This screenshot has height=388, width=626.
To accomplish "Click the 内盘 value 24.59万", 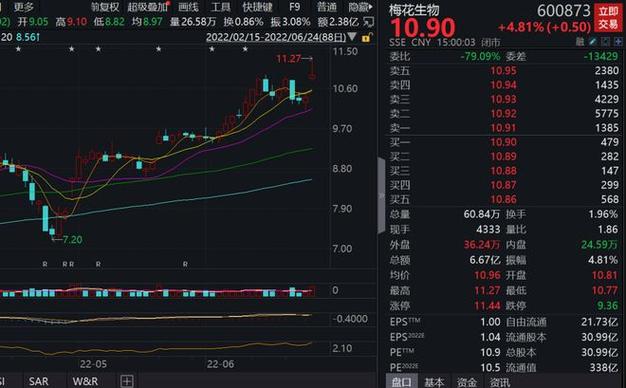I will coord(600,245).
